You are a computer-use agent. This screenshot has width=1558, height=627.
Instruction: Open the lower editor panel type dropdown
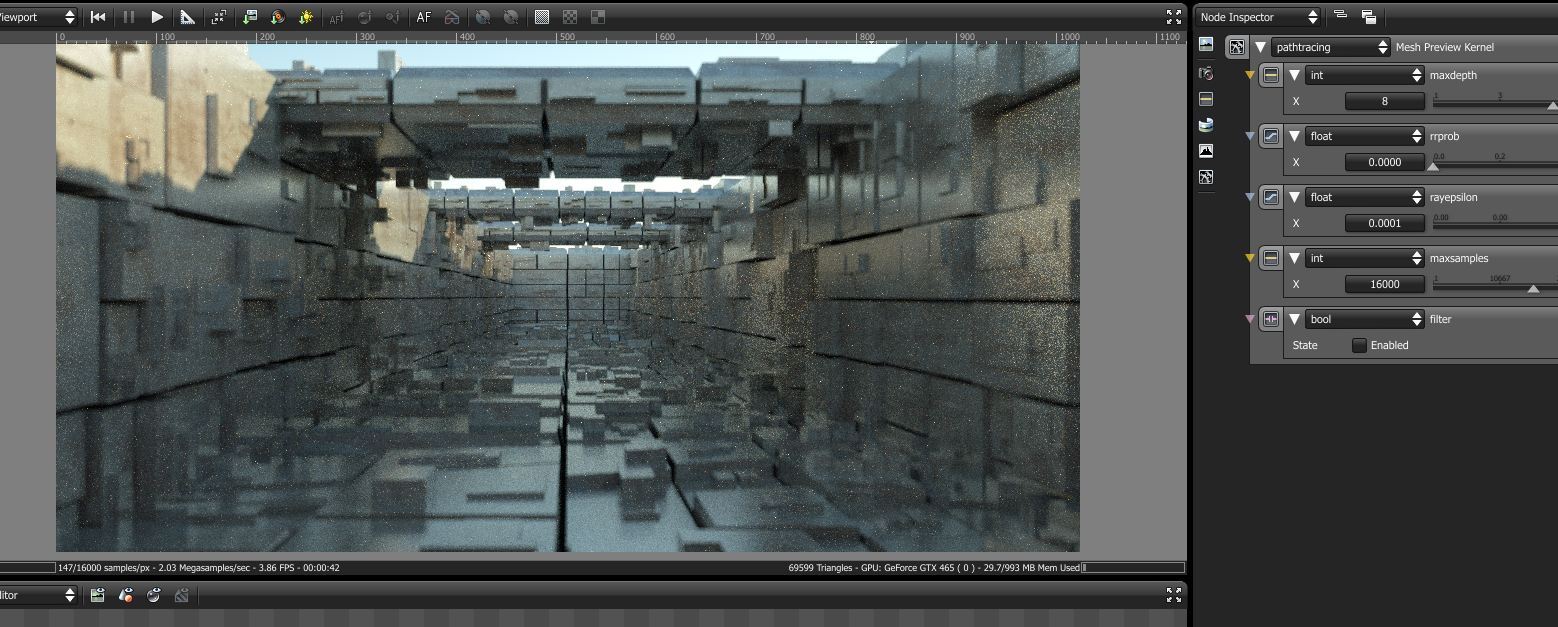[37, 595]
